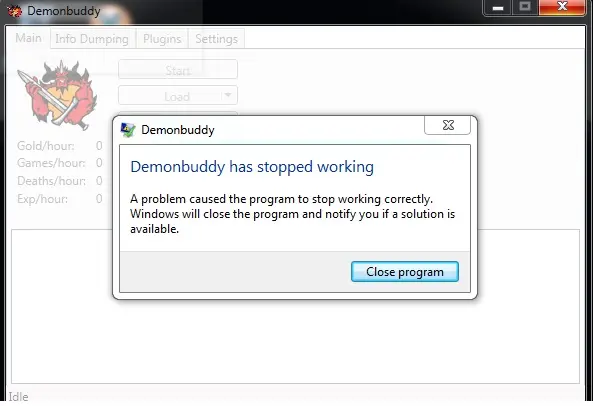Go to the Plugins tab
The height and width of the screenshot is (406, 593).
162,39
